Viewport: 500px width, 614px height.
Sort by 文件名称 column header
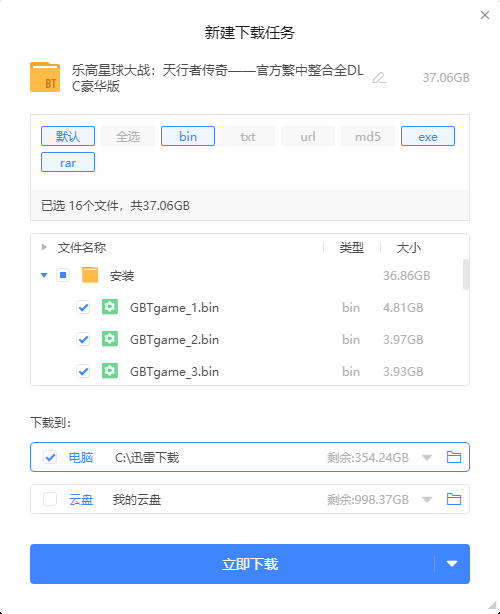(x=82, y=247)
